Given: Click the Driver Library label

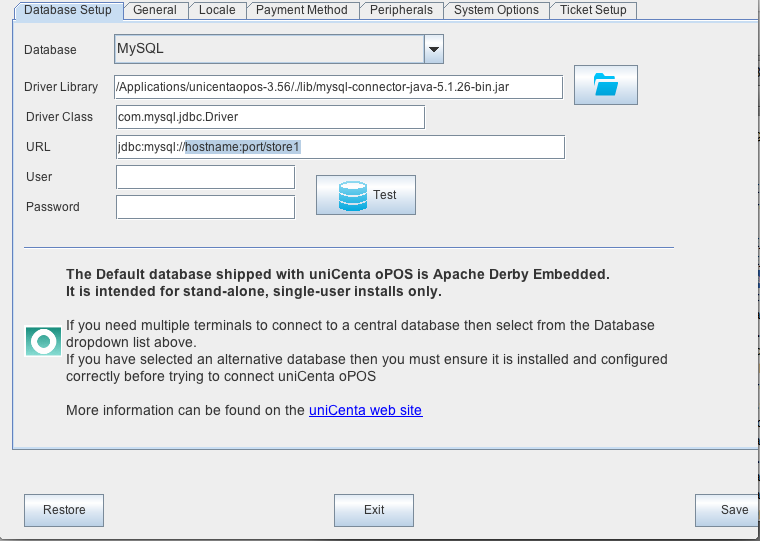Looking at the screenshot, I should (61, 87).
